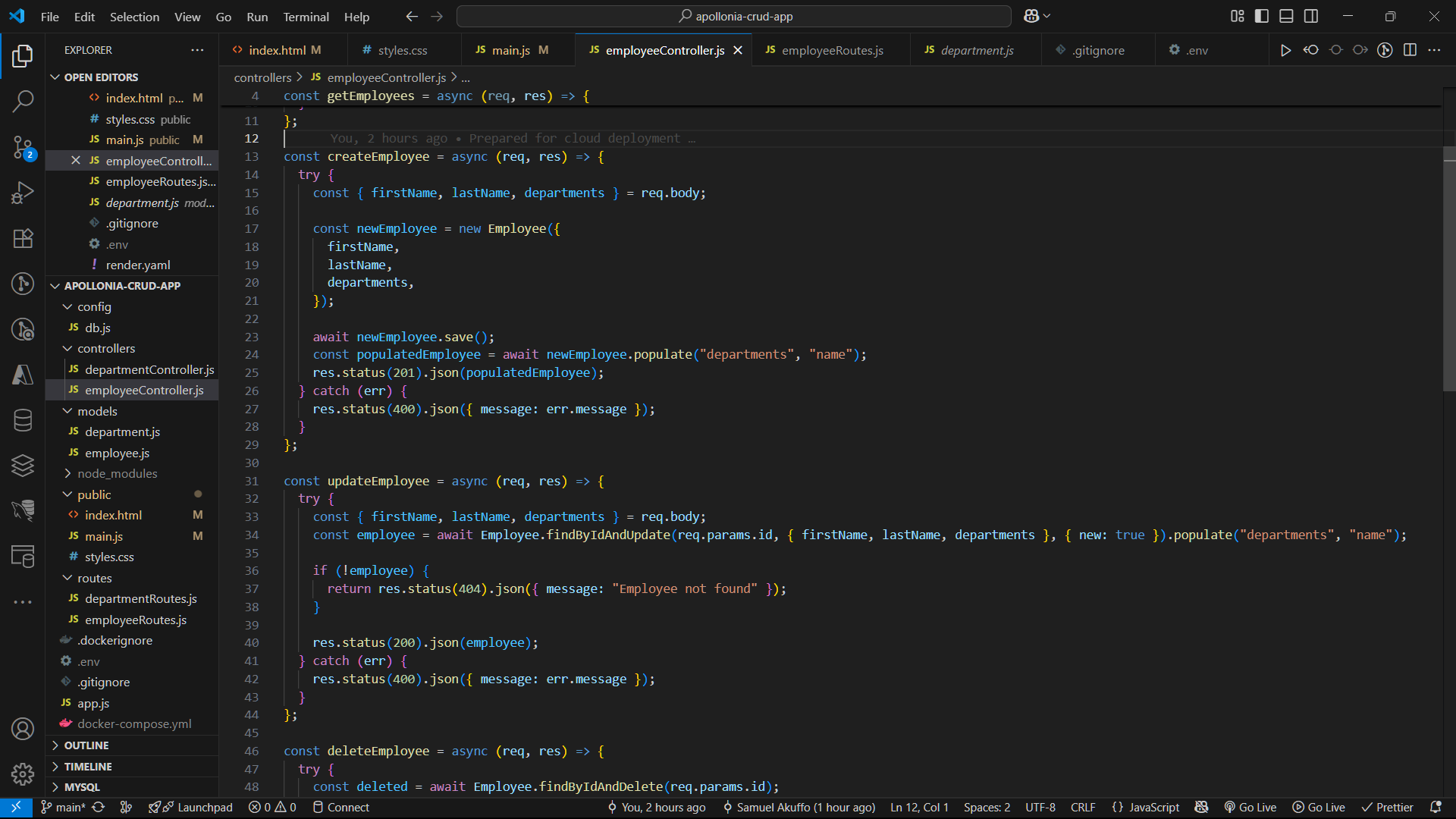Image resolution: width=1456 pixels, height=819 pixels.
Task: Toggle the Secondary Side Bar
Action: pos(1311,16)
